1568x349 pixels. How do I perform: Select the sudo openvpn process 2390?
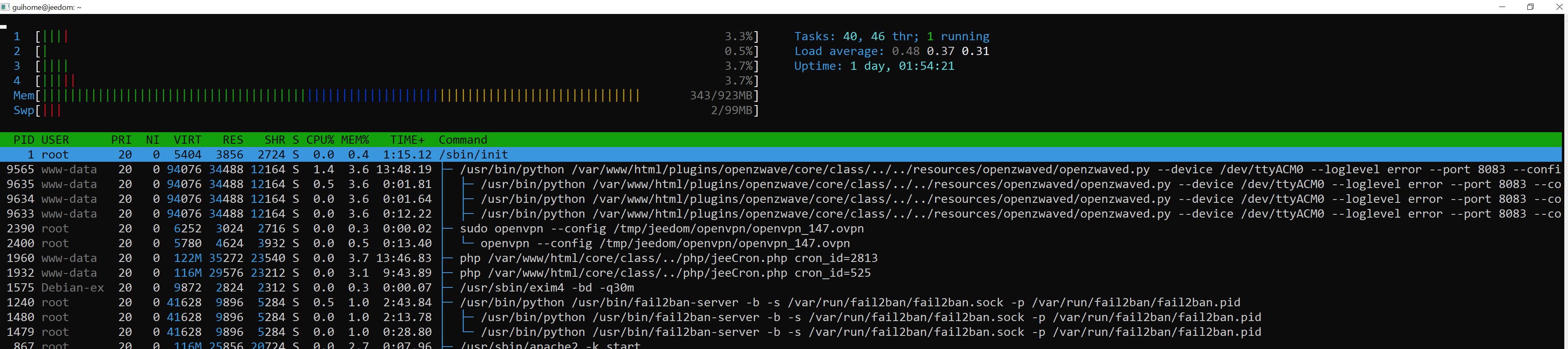click(782, 228)
